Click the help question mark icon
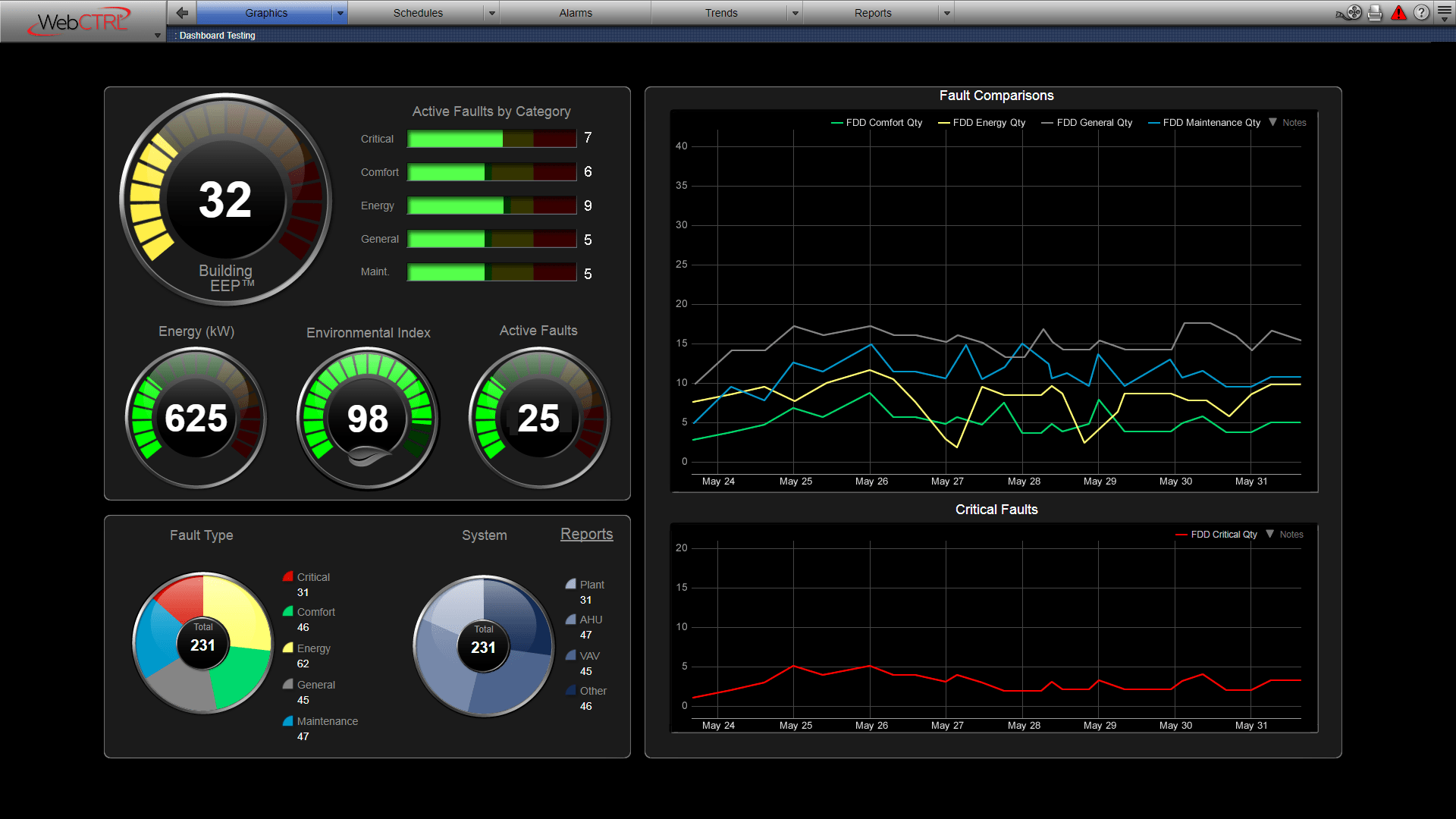 pos(1421,12)
